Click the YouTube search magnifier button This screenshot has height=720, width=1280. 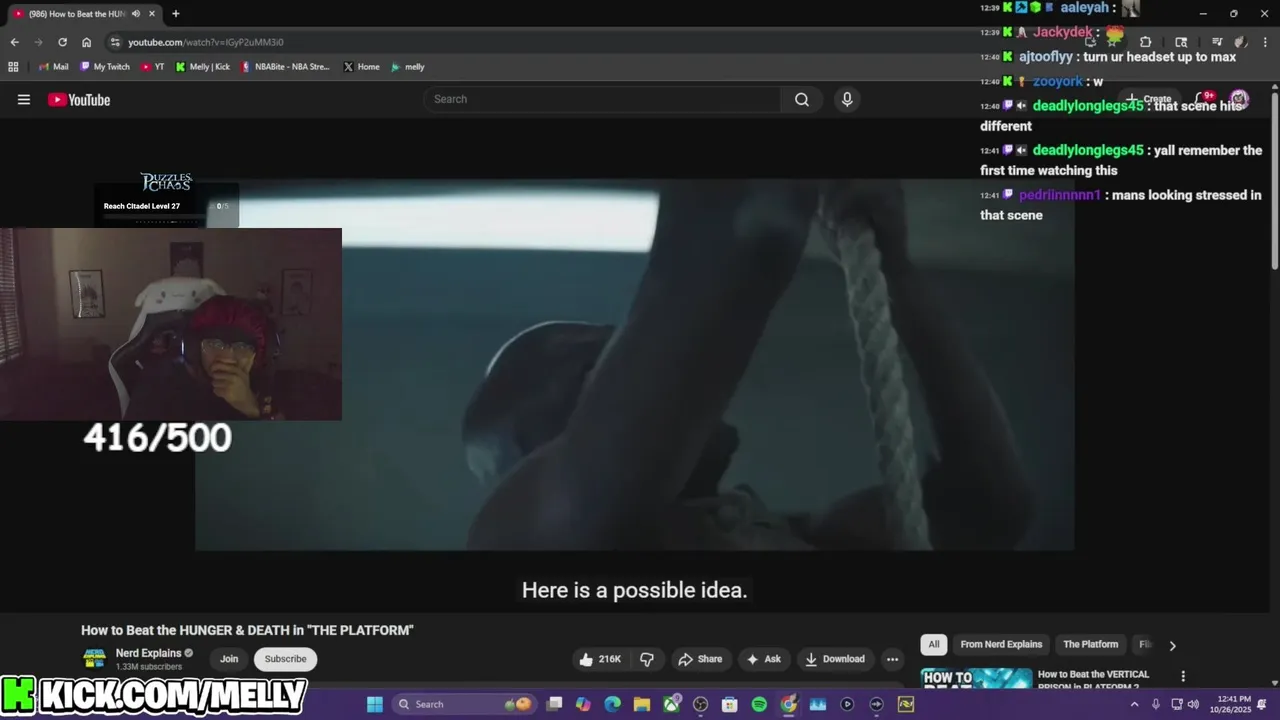(x=802, y=99)
